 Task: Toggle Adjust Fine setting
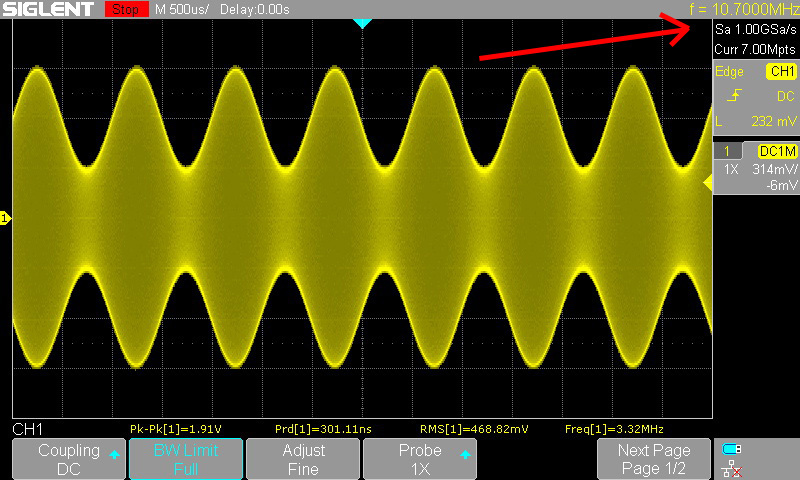[303, 459]
